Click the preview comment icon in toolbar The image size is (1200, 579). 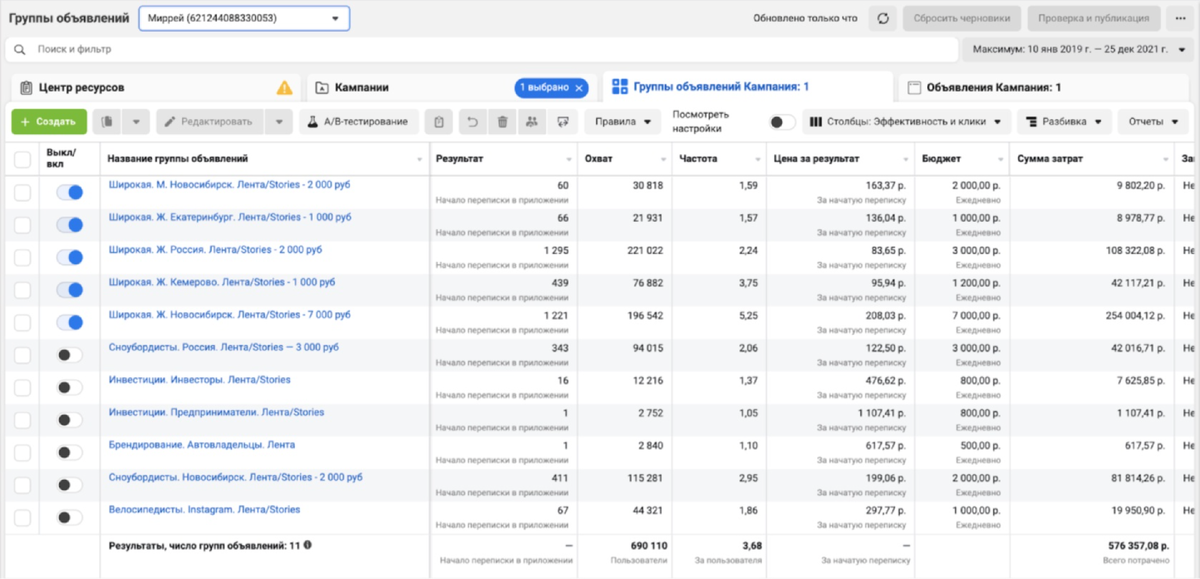tap(564, 121)
